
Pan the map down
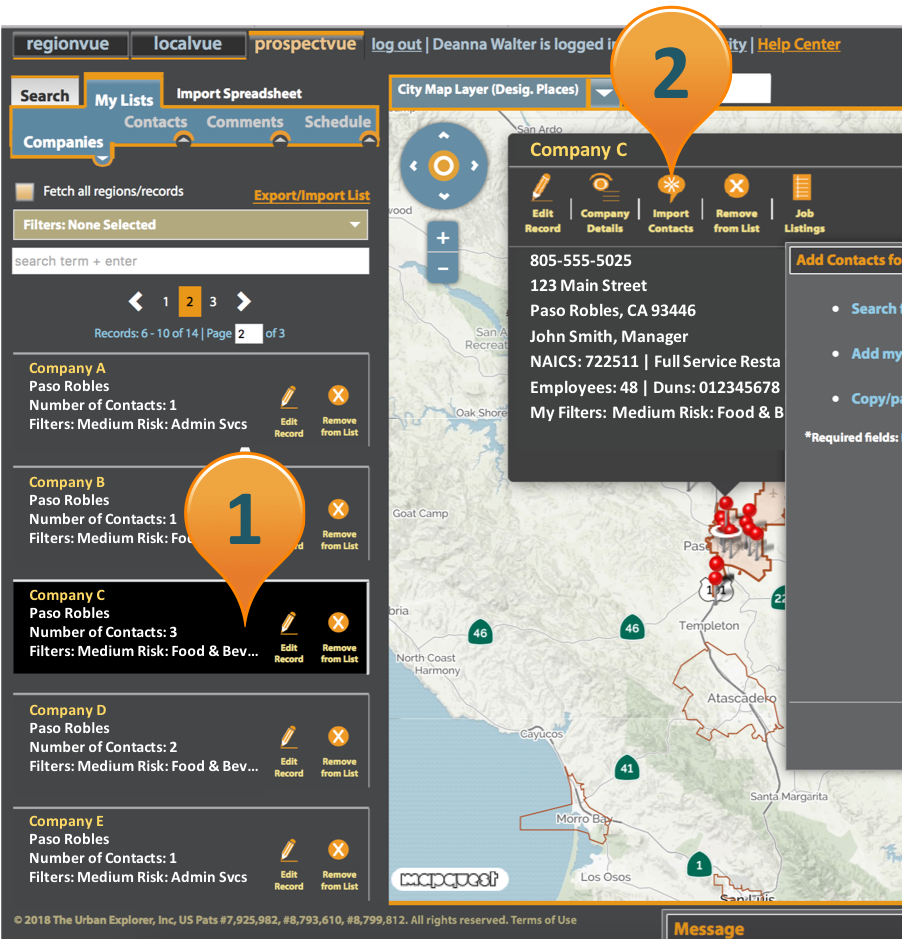tap(444, 196)
